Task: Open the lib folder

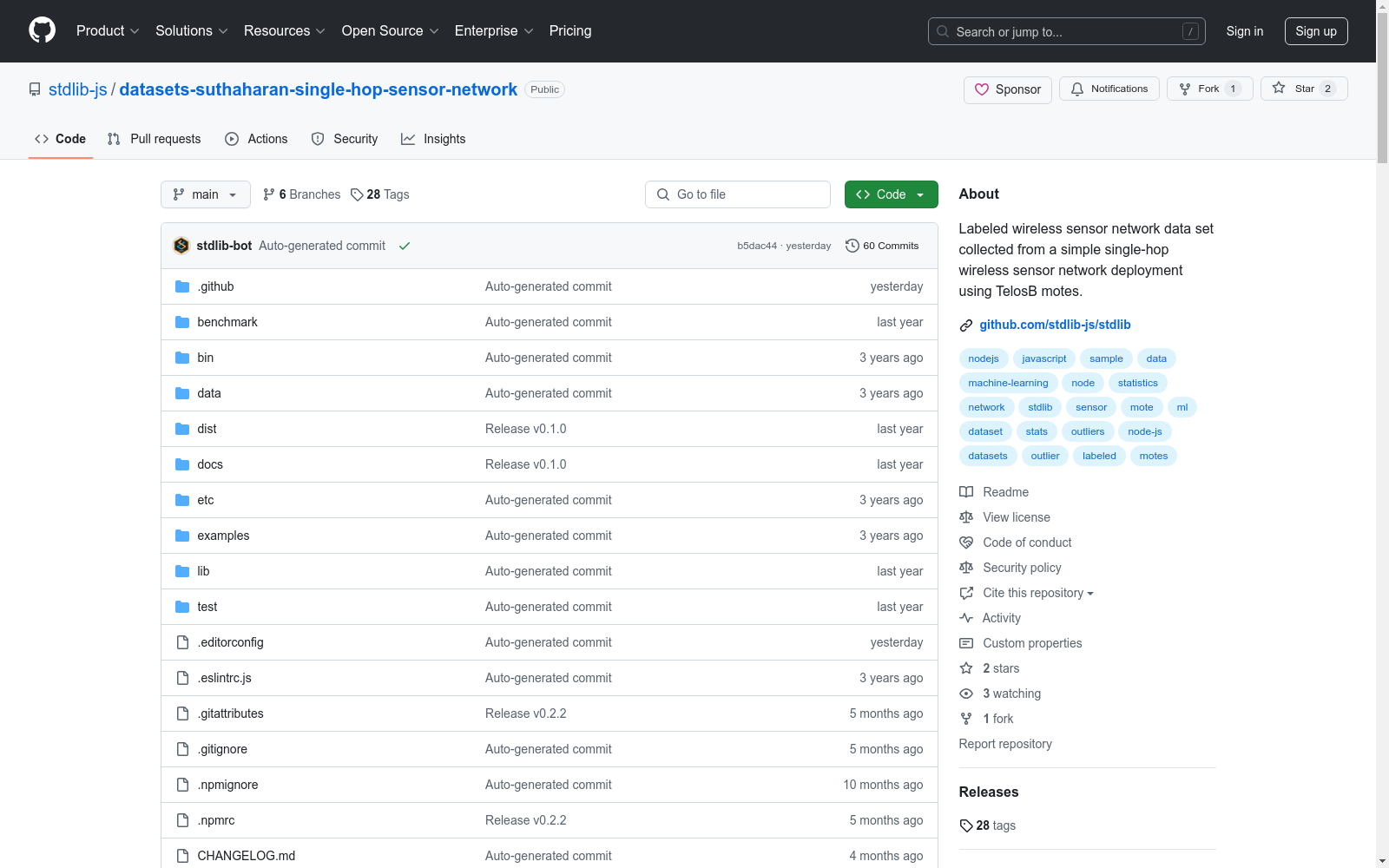Action: click(x=203, y=571)
